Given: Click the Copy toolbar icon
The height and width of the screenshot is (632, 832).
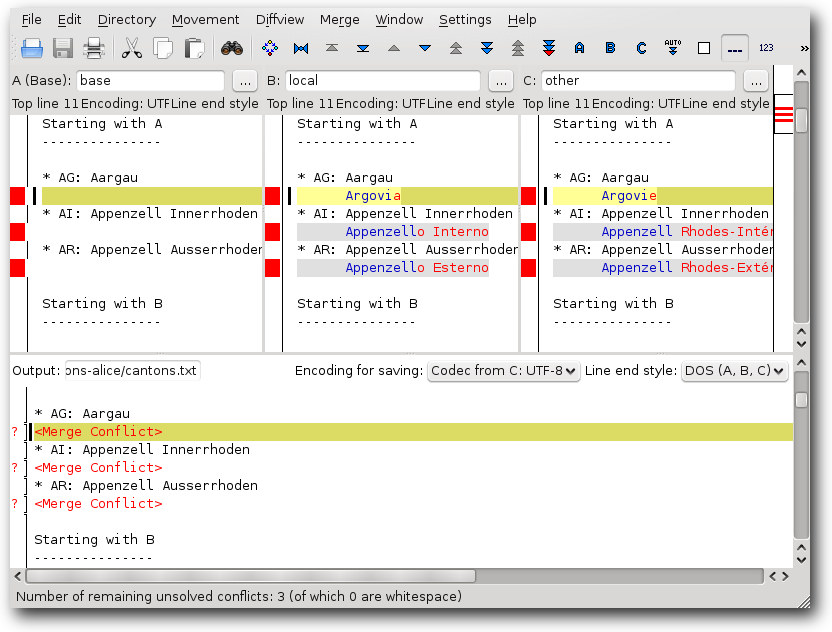Looking at the screenshot, I should (163, 48).
